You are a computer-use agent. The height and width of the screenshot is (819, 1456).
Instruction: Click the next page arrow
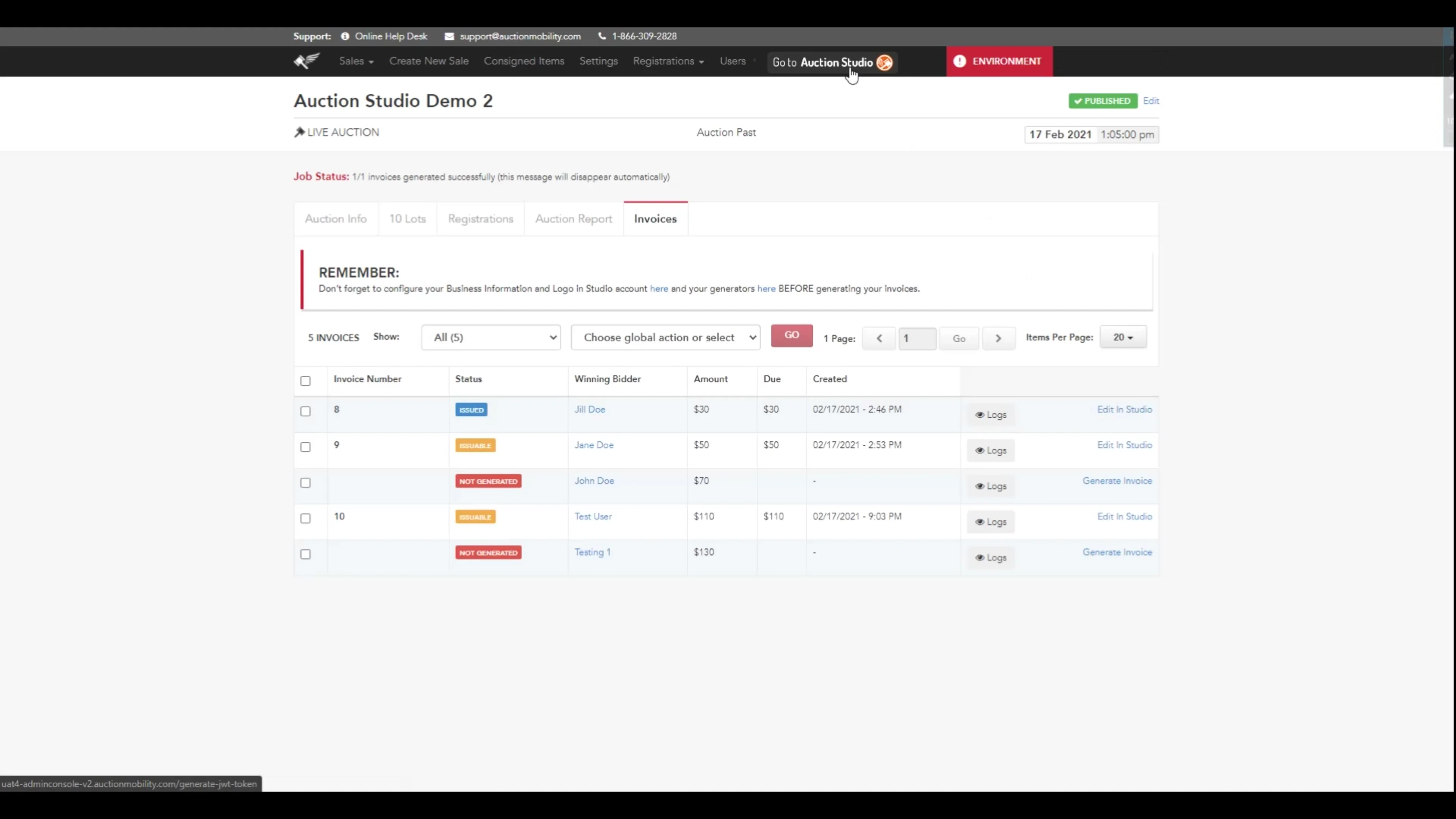[998, 338]
